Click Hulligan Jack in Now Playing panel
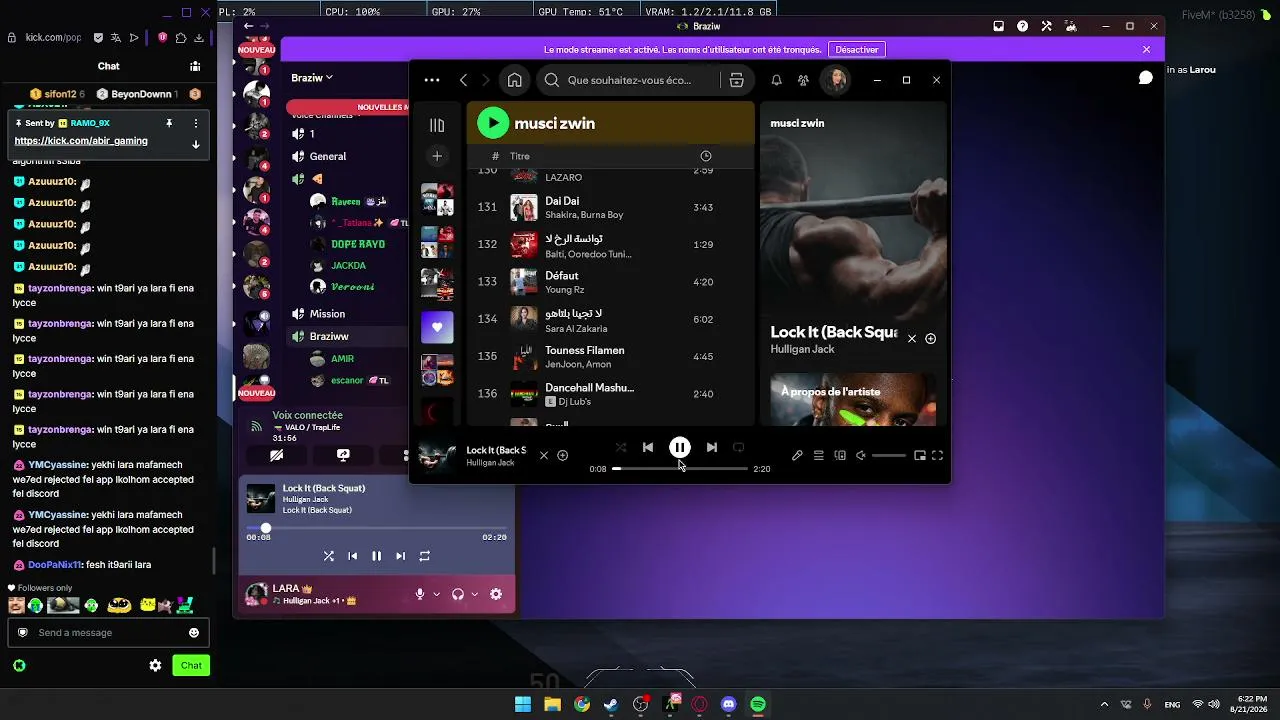1280x720 pixels. coord(802,349)
